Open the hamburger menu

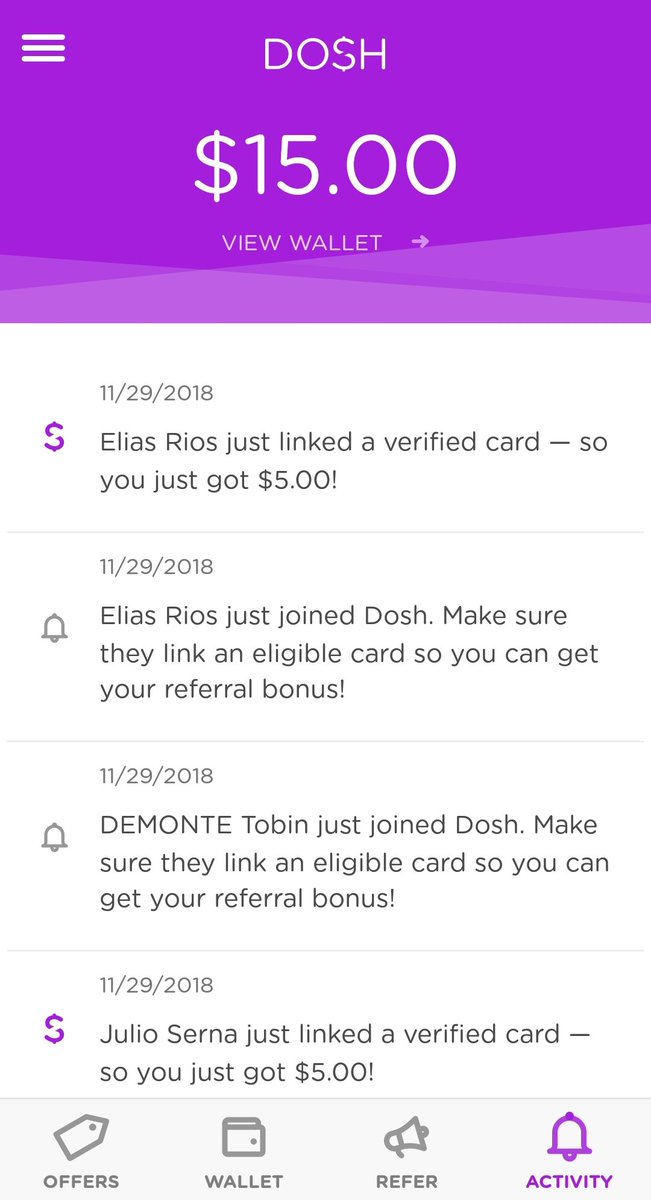coord(43,48)
